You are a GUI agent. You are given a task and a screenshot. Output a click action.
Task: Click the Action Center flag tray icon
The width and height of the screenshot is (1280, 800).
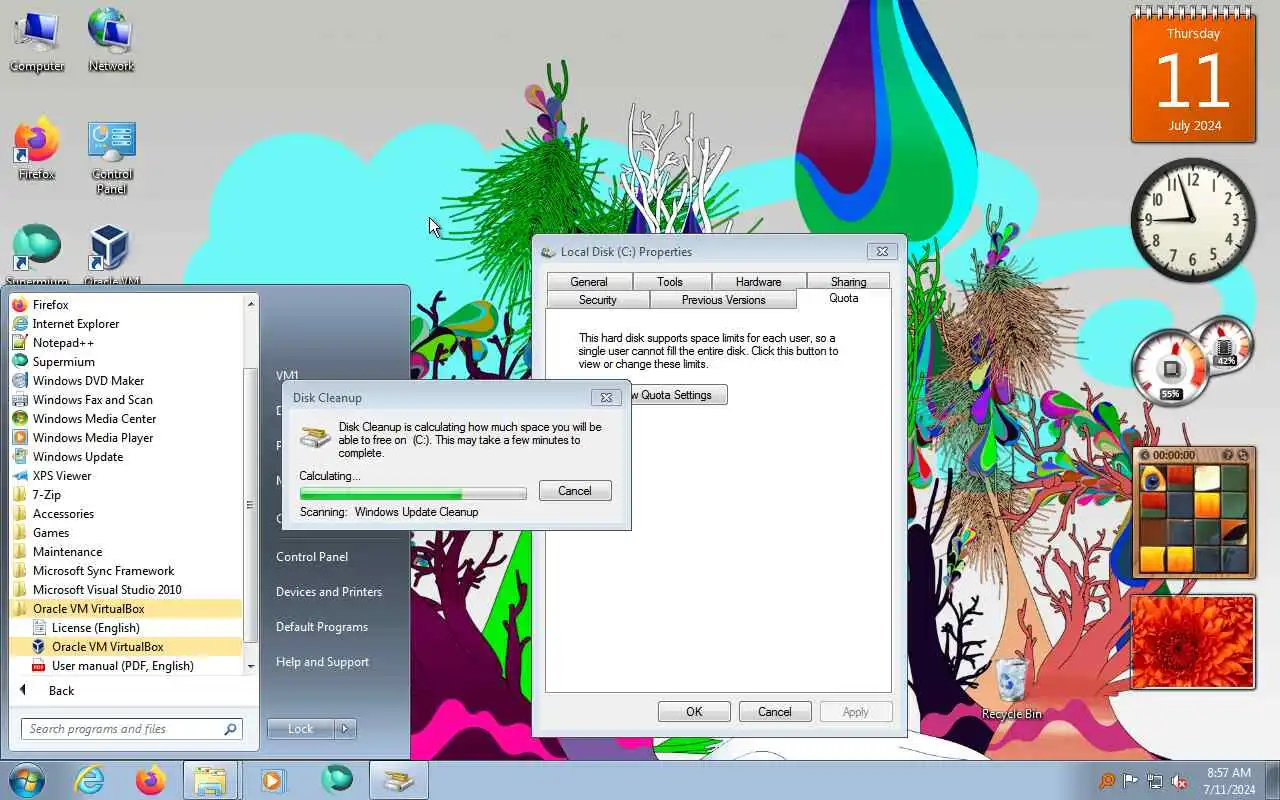[1130, 781]
